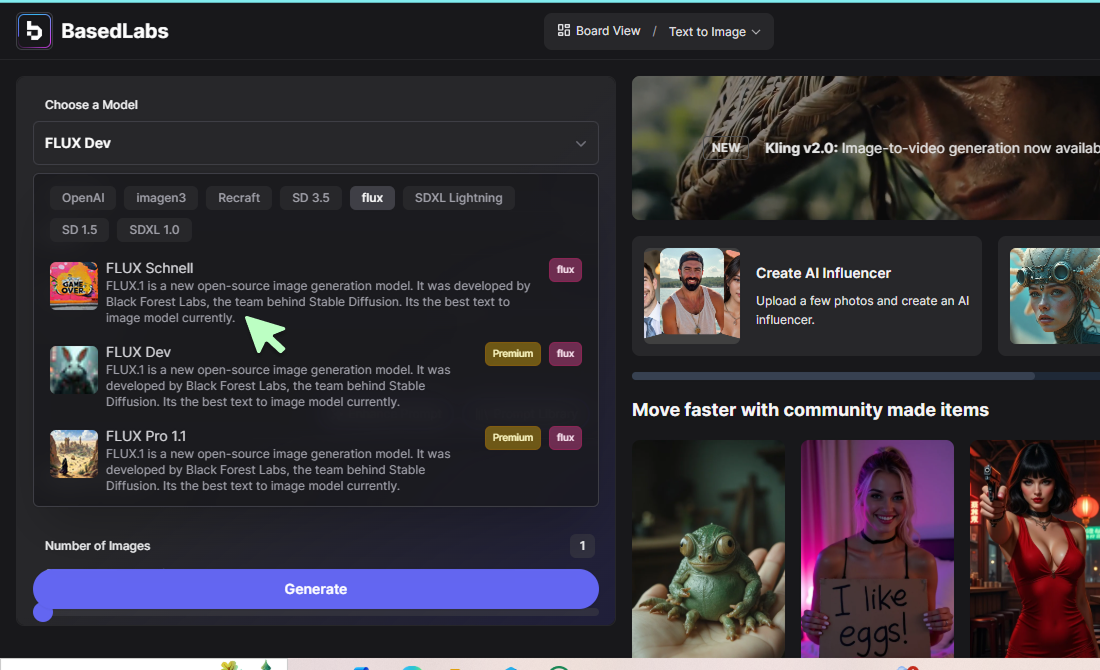Filter models by OpenAI

(83, 198)
